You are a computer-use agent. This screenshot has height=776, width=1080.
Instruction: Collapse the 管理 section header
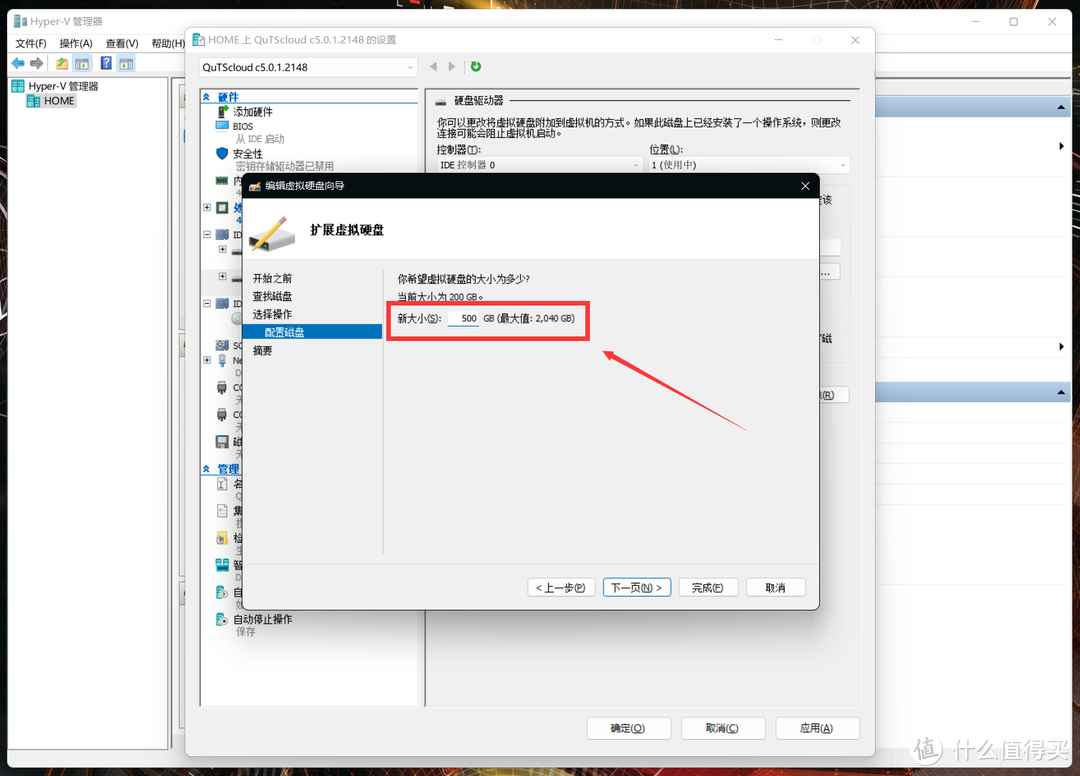(x=206, y=469)
